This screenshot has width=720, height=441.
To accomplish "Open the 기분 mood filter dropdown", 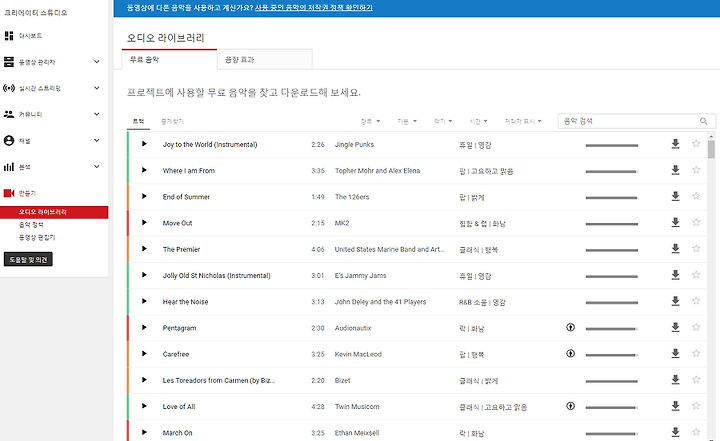I will click(407, 121).
